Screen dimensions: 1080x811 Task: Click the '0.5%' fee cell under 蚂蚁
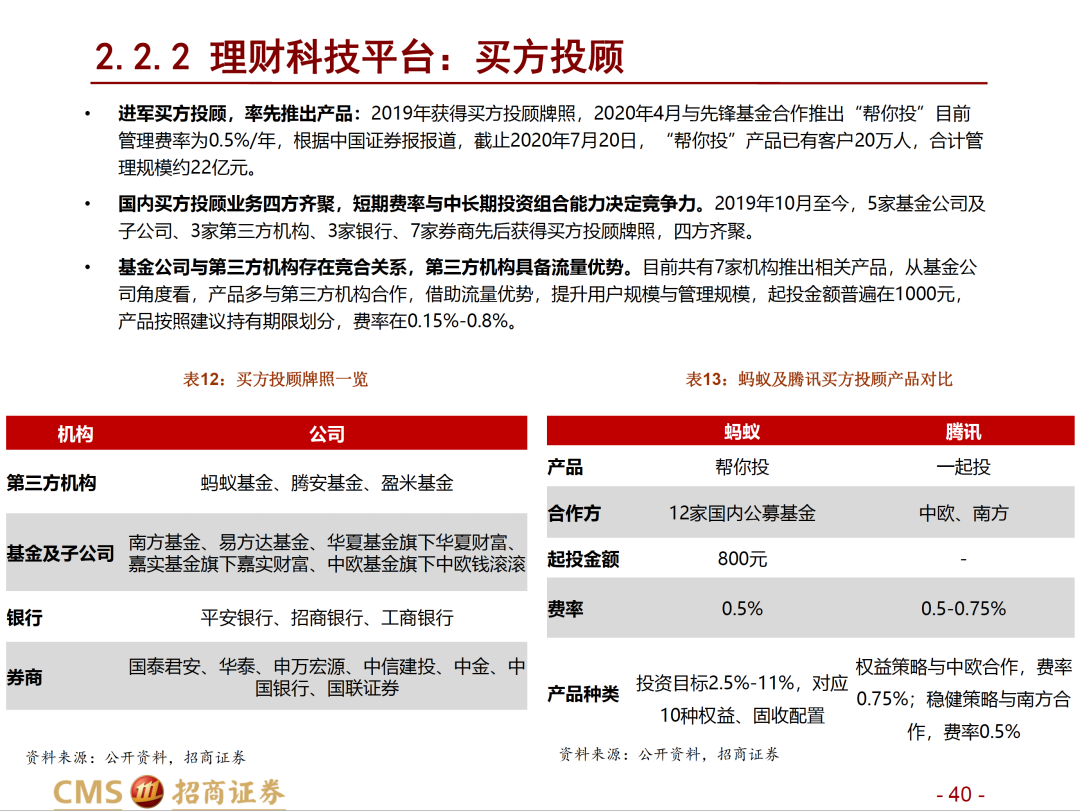[742, 609]
